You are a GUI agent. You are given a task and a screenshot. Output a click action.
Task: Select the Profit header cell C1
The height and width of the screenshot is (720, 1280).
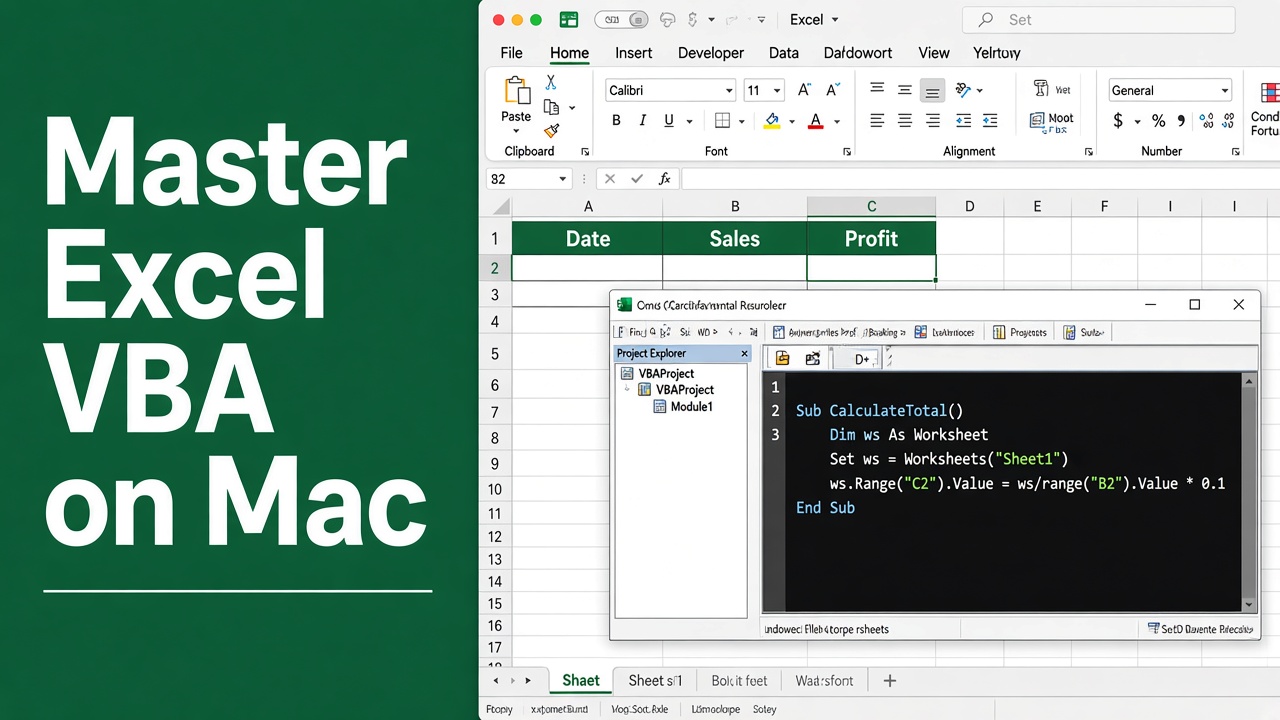point(871,238)
